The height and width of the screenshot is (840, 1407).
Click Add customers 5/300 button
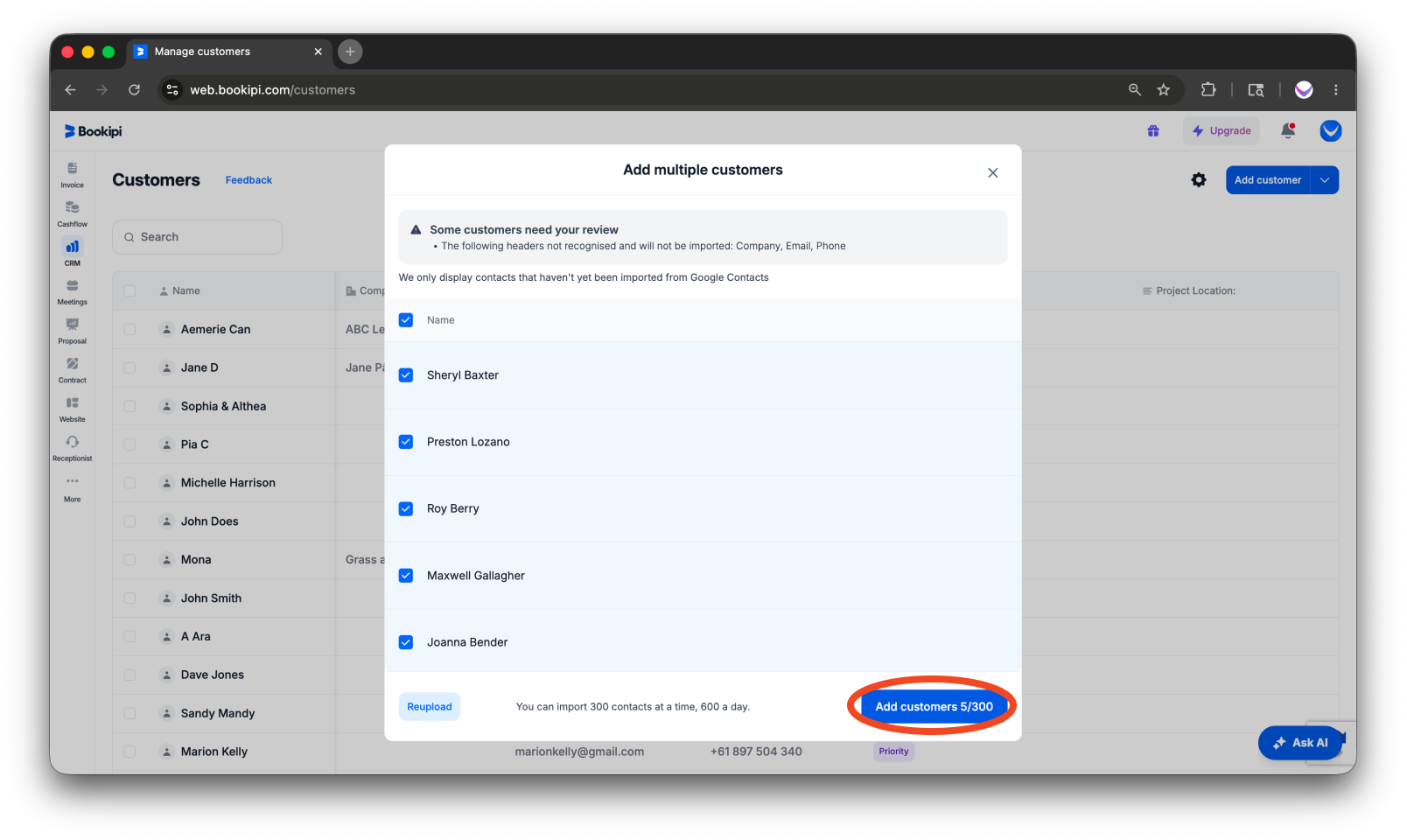pos(934,707)
